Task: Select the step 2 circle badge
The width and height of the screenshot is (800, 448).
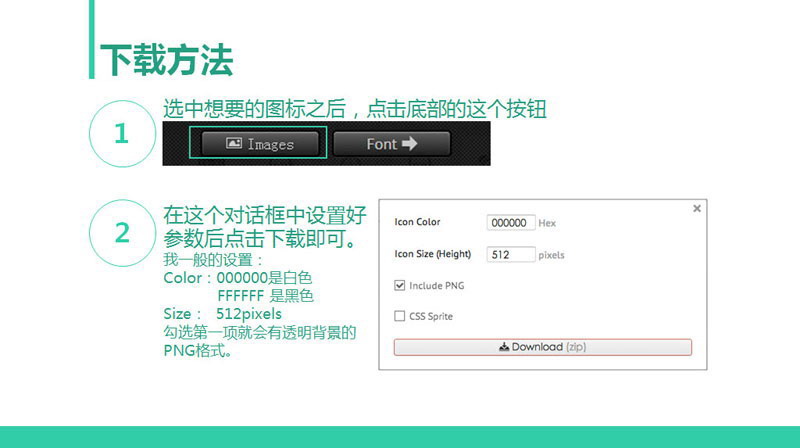Action: [122, 233]
